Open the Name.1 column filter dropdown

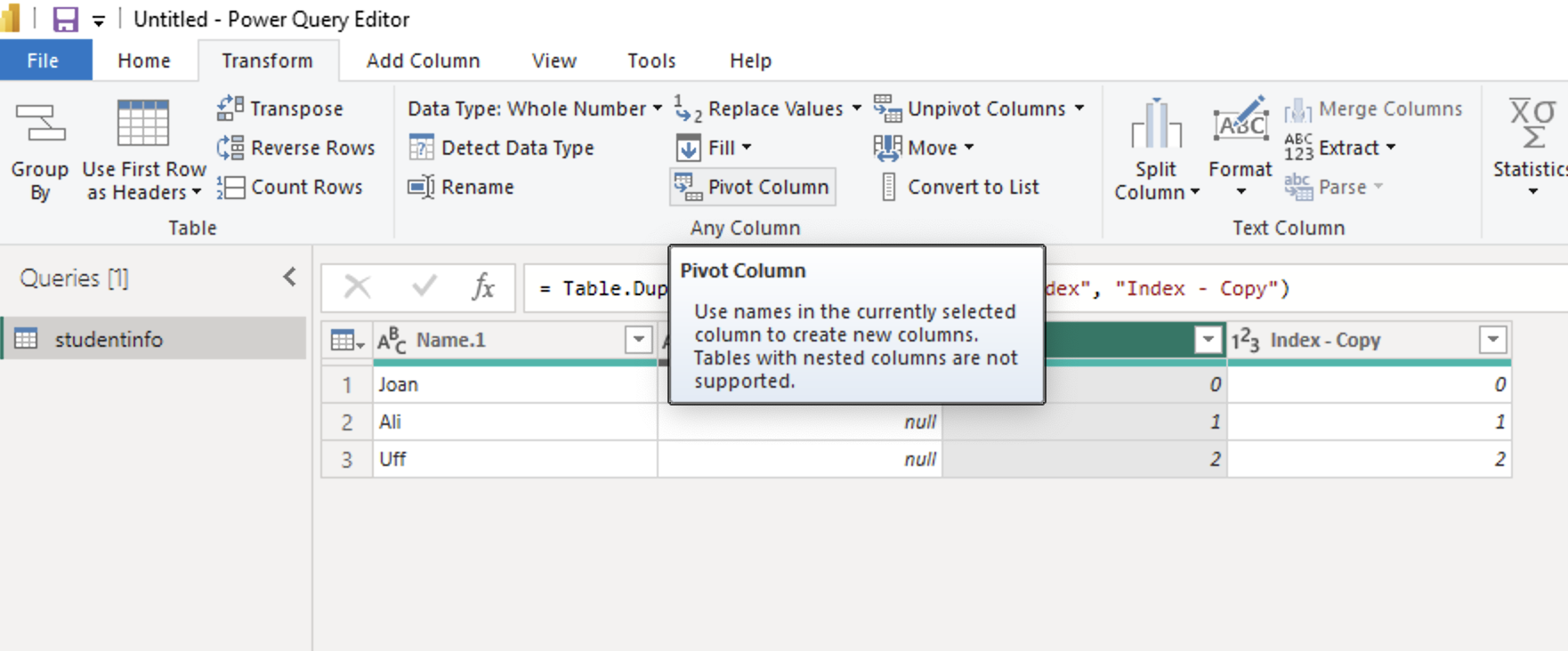tap(639, 340)
